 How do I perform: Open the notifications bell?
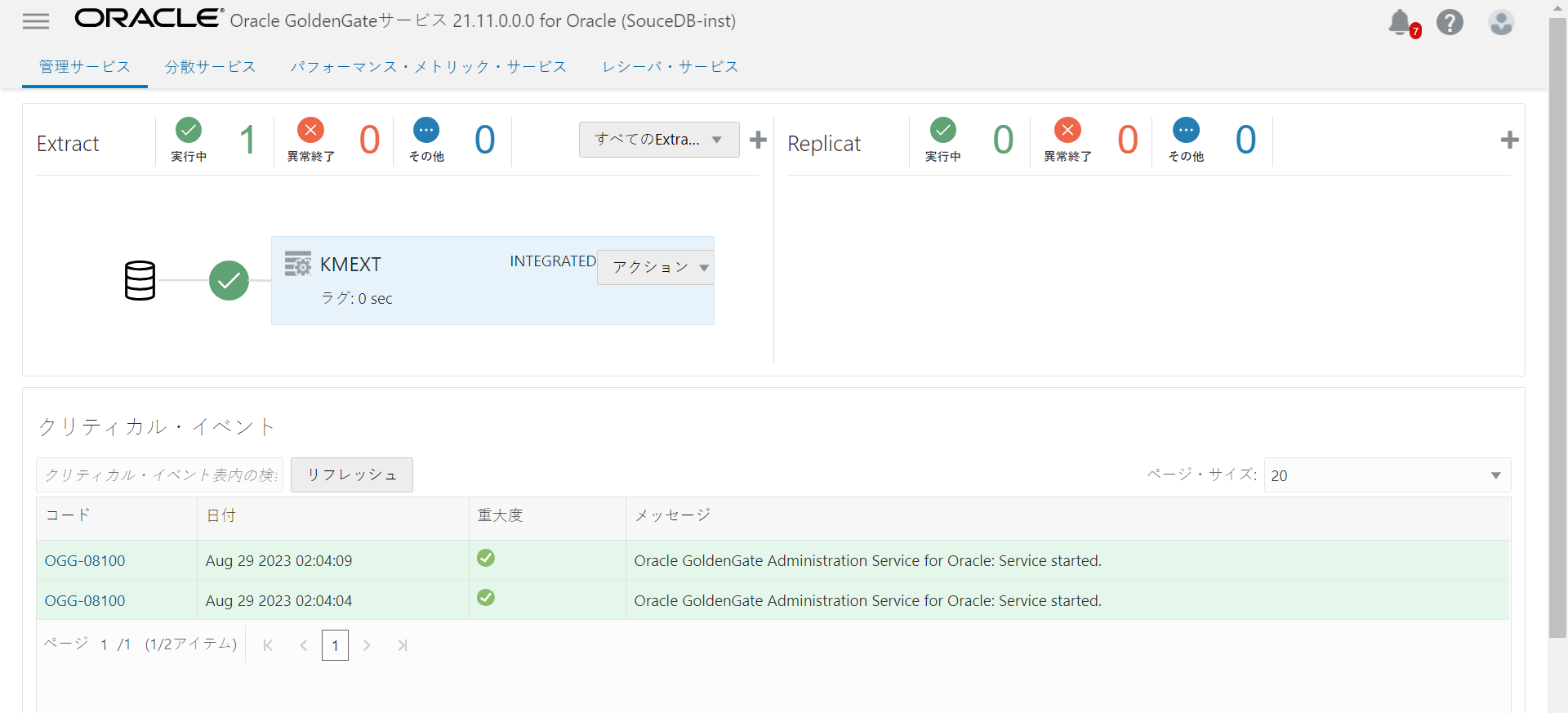click(x=1401, y=23)
